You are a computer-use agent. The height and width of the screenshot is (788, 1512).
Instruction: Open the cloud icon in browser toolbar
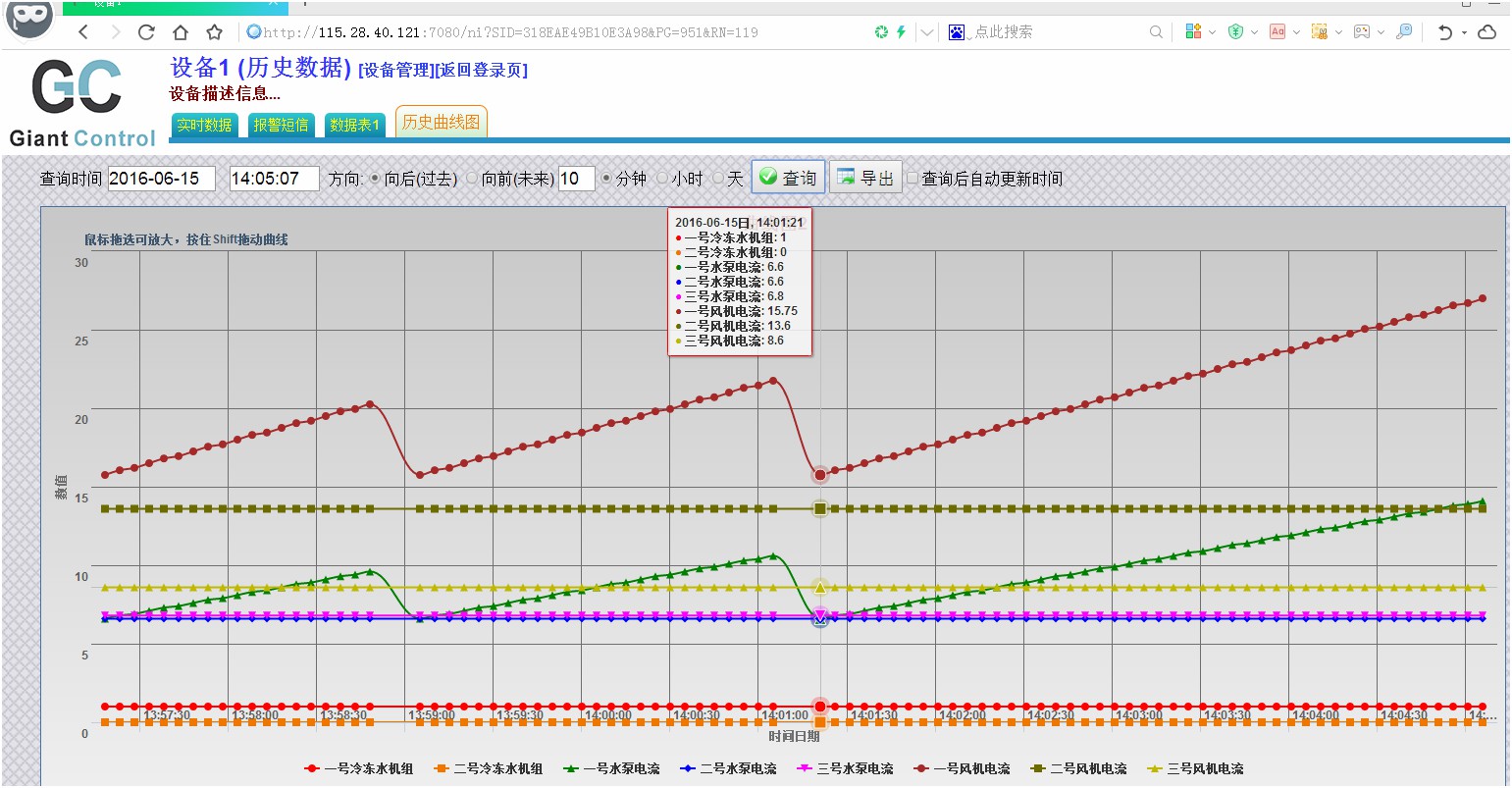(x=1487, y=32)
